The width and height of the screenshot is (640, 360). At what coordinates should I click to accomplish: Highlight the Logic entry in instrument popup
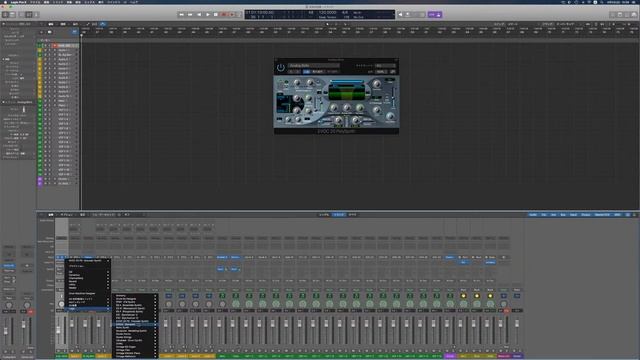[88, 309]
